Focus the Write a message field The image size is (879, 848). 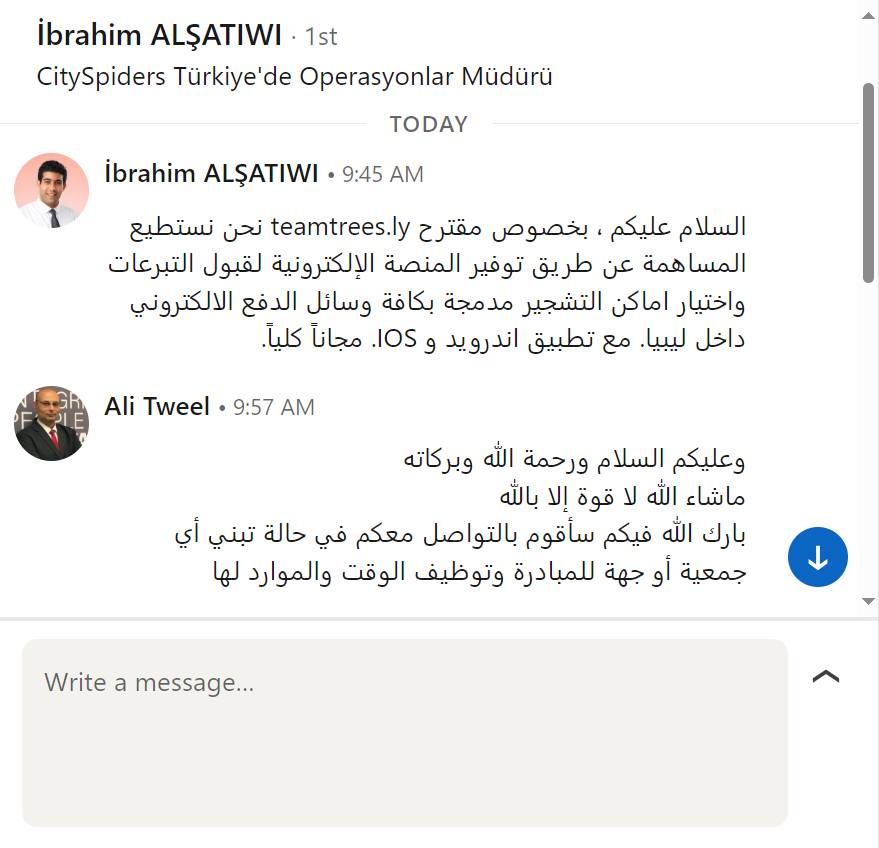(x=405, y=733)
